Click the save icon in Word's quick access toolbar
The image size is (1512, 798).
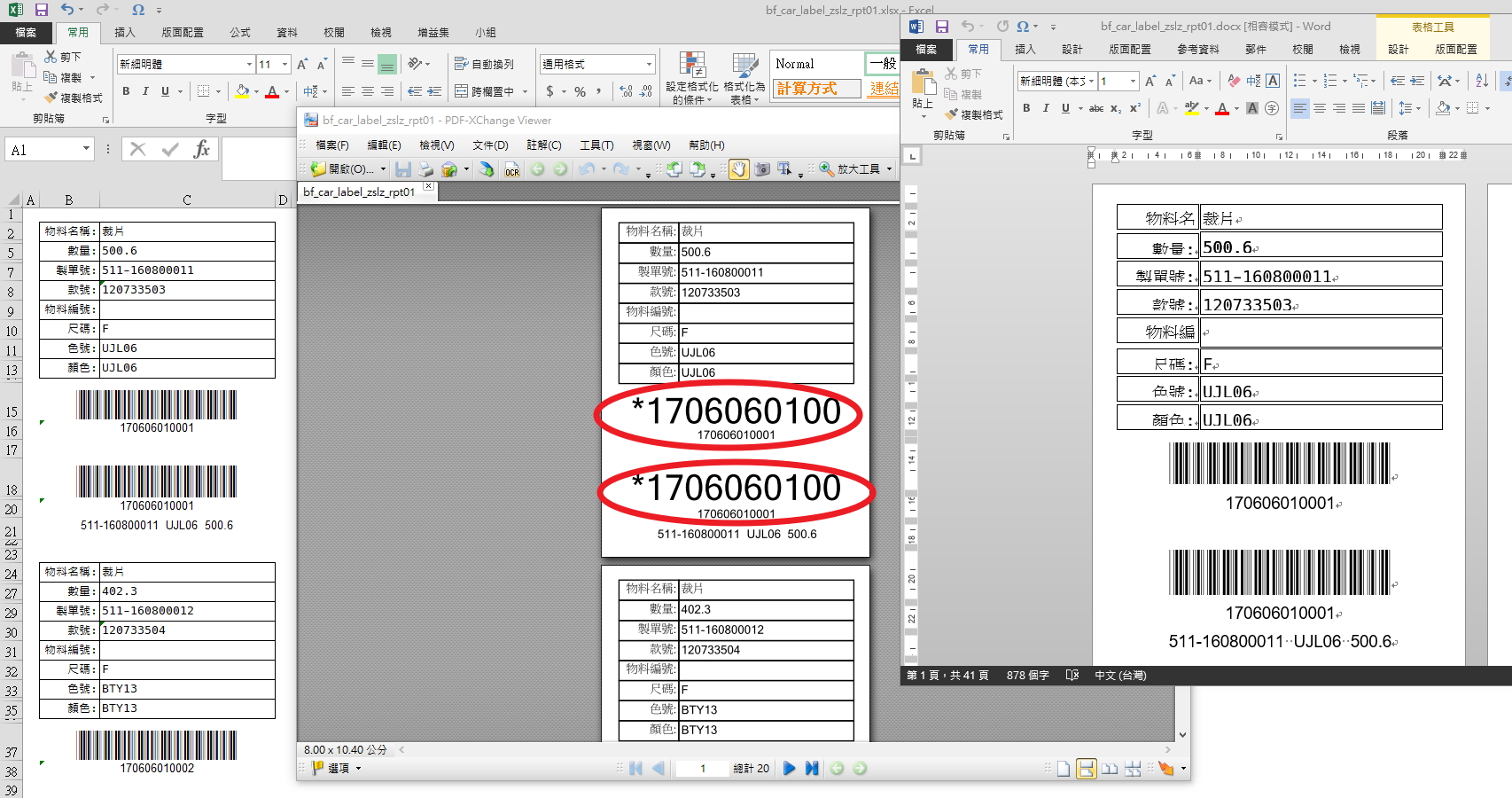click(x=942, y=27)
